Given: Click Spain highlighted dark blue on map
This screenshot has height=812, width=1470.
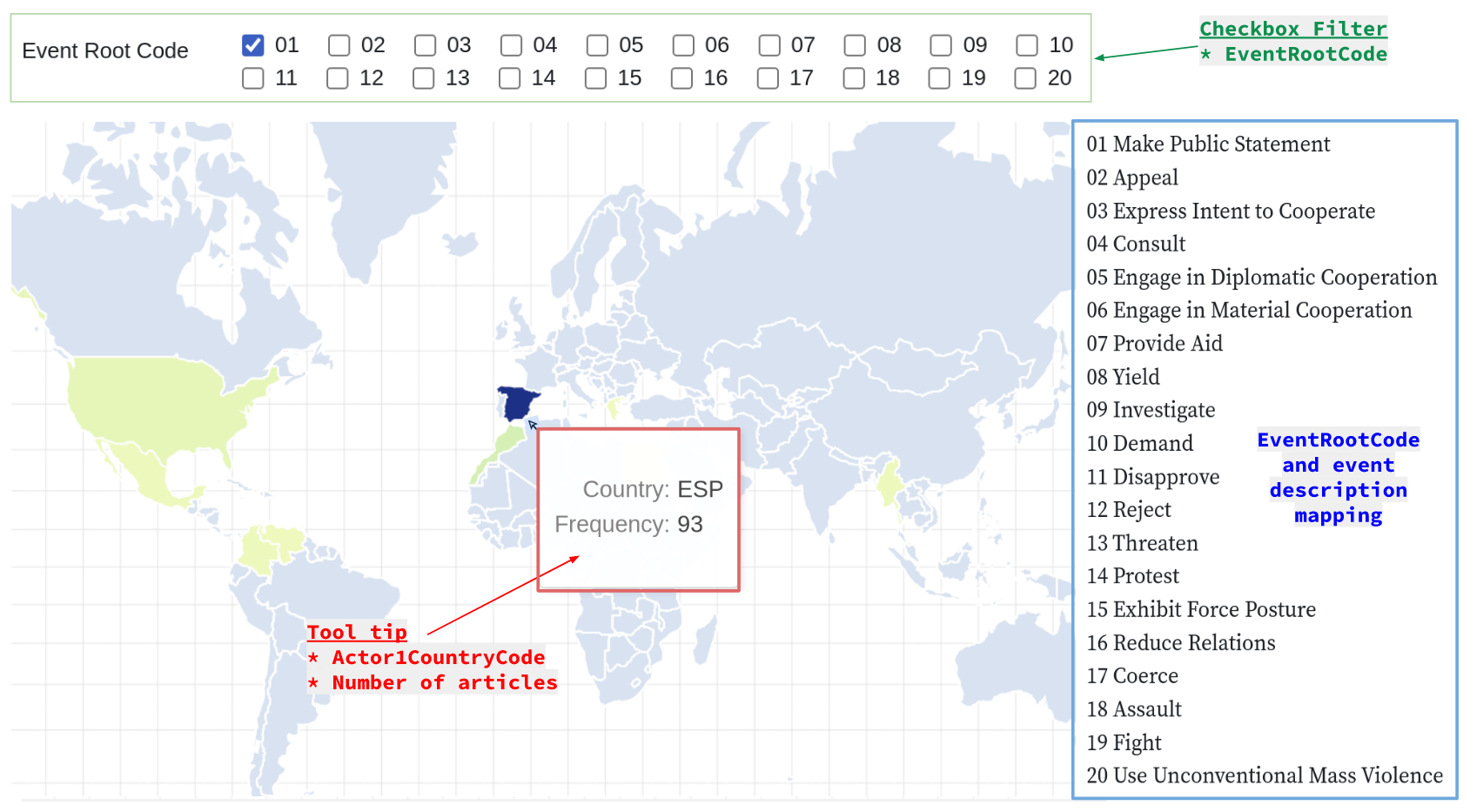Looking at the screenshot, I should click(x=519, y=404).
